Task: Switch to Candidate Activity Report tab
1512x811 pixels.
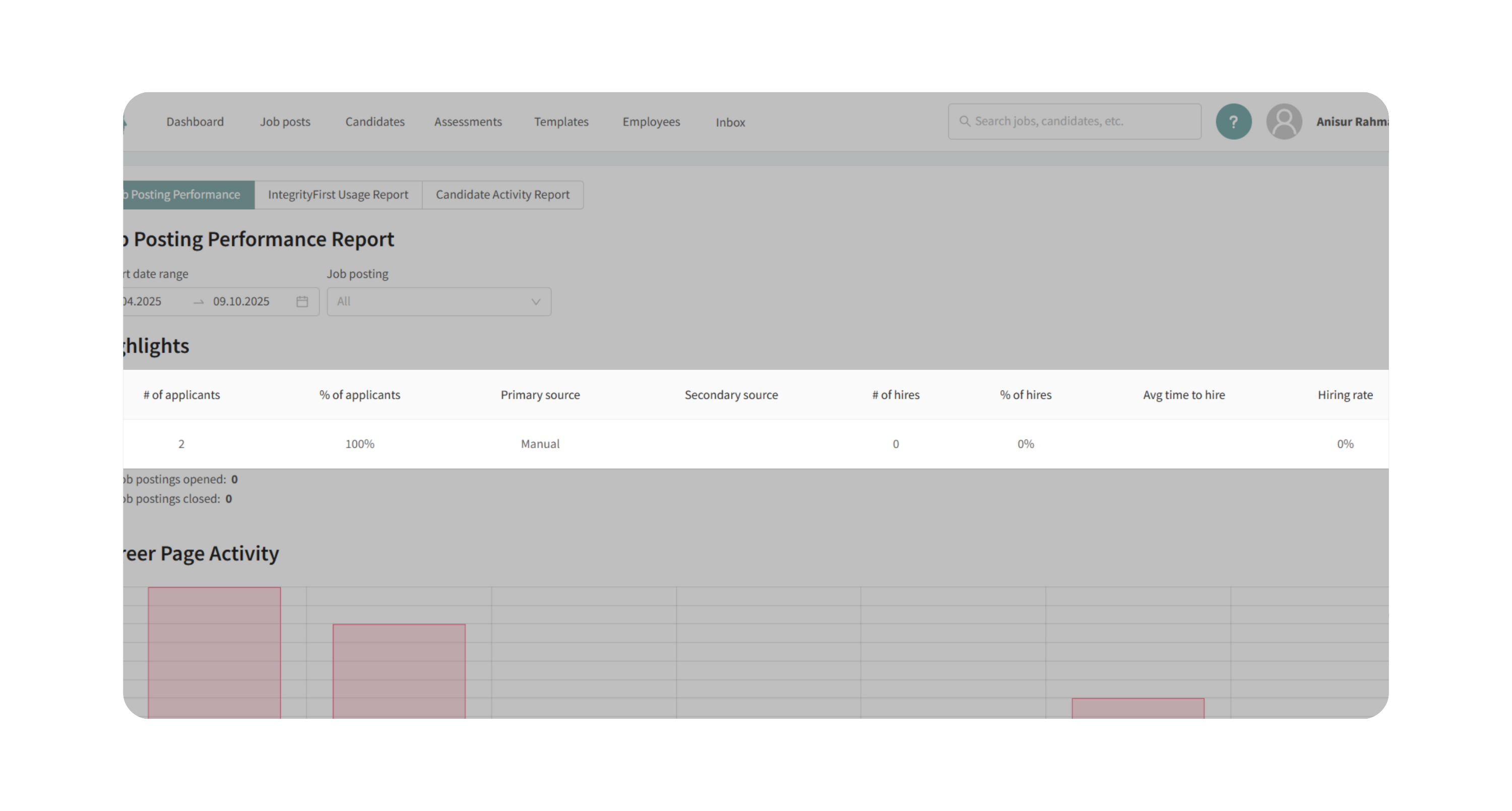Action: [x=502, y=195]
